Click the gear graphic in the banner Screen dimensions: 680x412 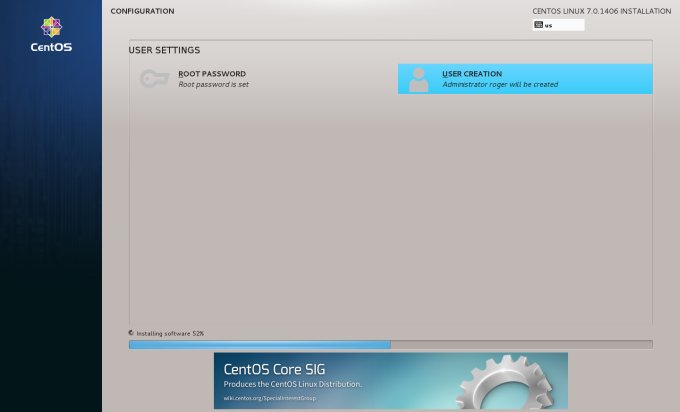tap(505, 382)
